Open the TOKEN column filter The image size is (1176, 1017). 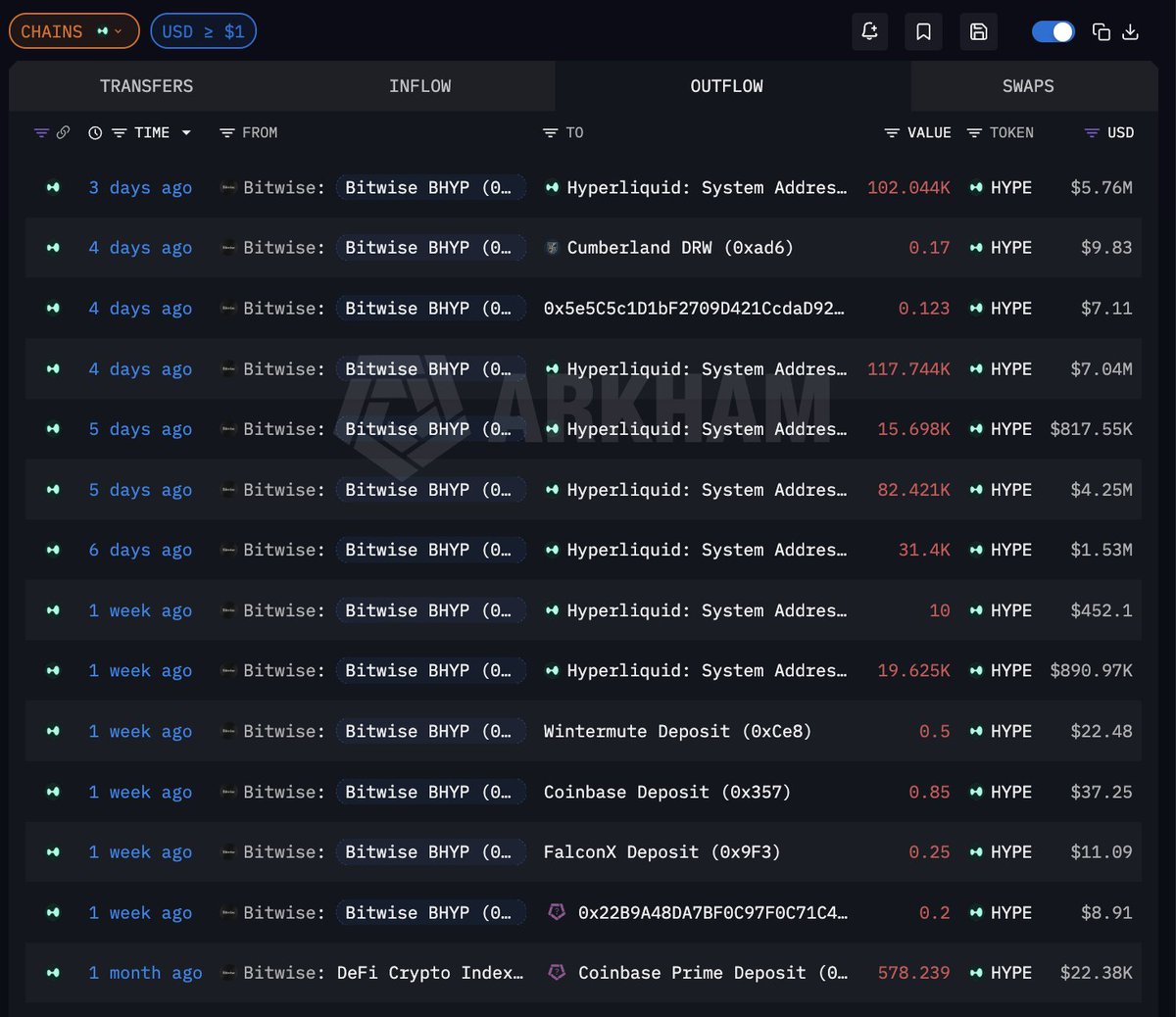(974, 133)
